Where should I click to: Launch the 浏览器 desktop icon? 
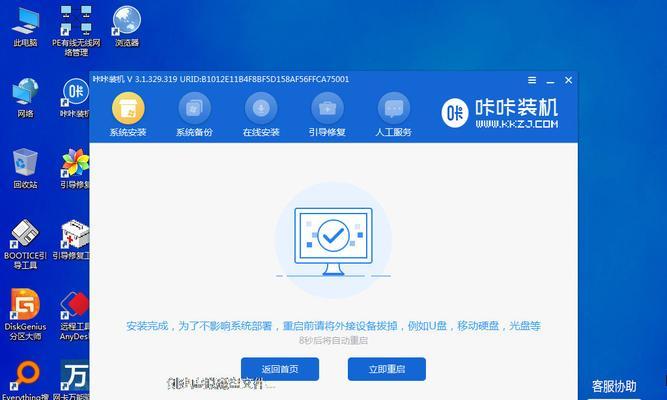127,26
